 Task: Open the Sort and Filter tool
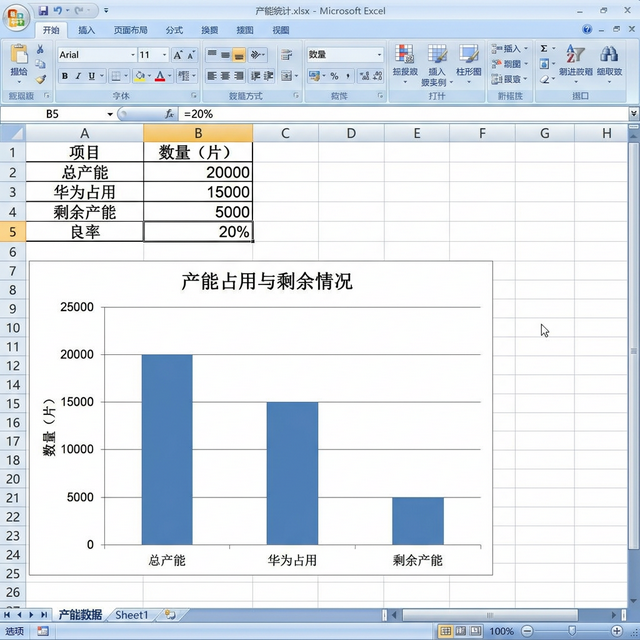click(575, 58)
